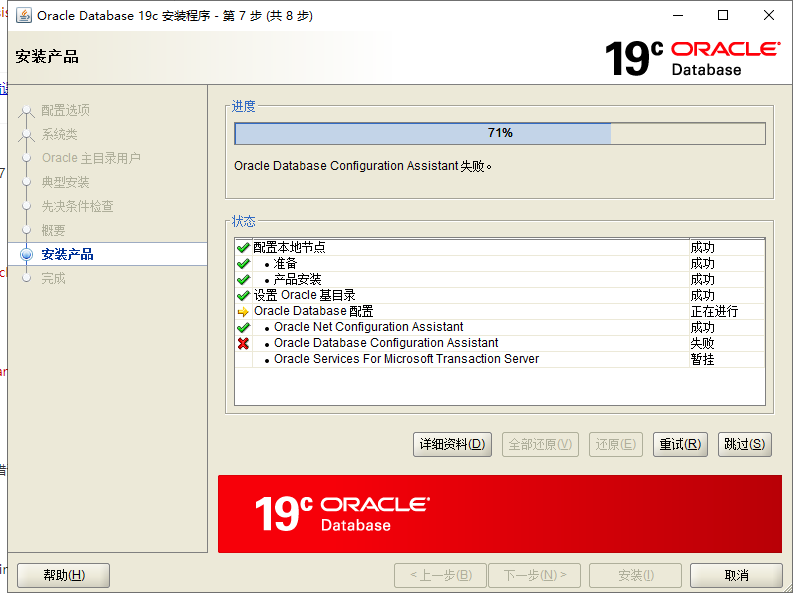Click the yellow in-progress arrow beside Oracle Database 配置
Viewport: 800px width, 600px height.
[x=244, y=311]
